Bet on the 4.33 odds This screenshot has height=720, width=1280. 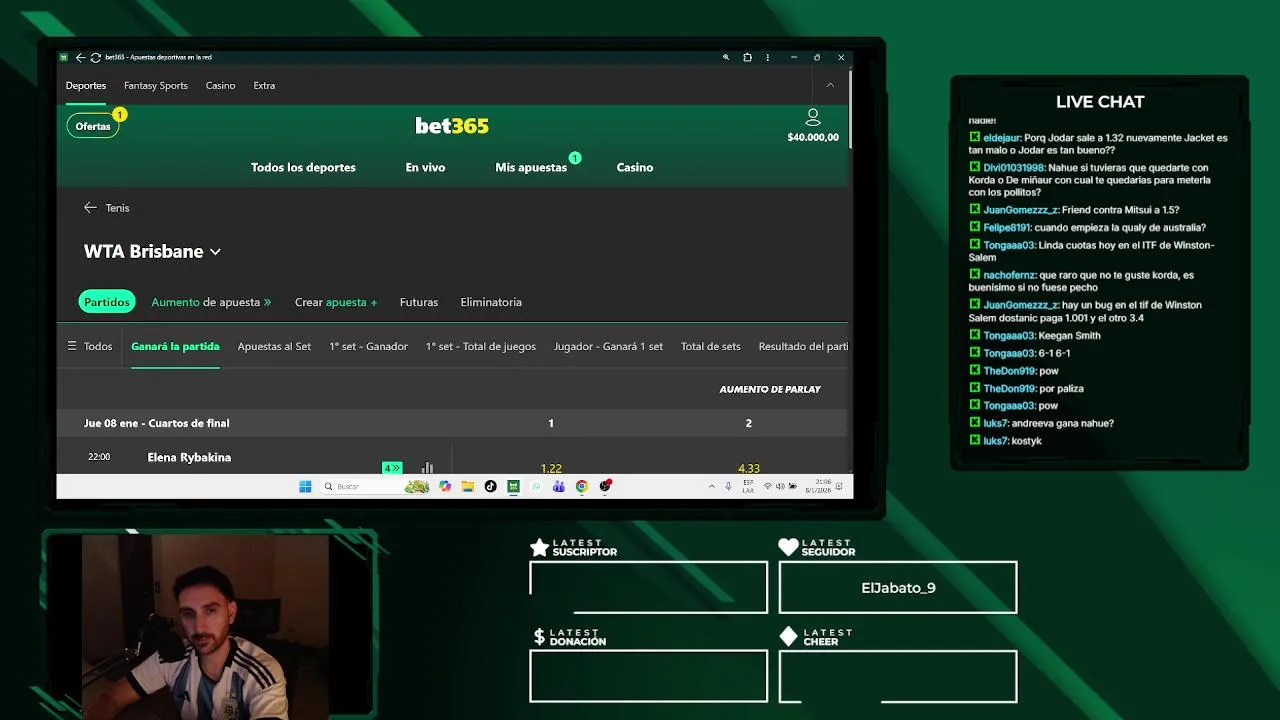point(749,468)
